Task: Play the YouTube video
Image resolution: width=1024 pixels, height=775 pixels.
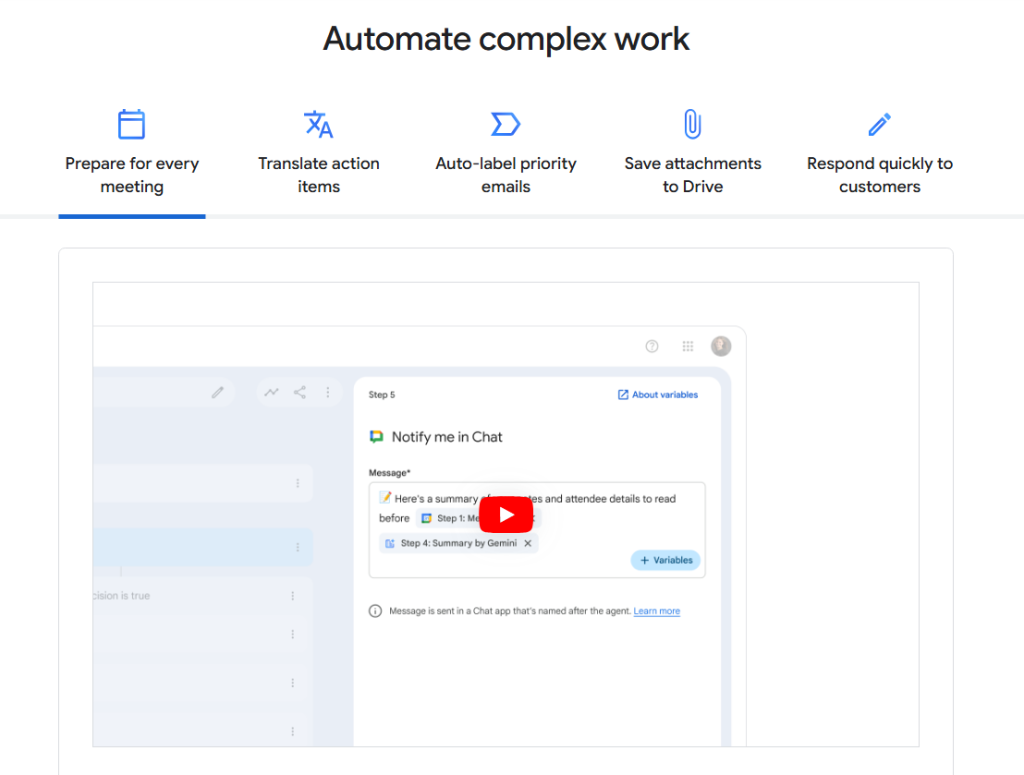Action: [506, 515]
